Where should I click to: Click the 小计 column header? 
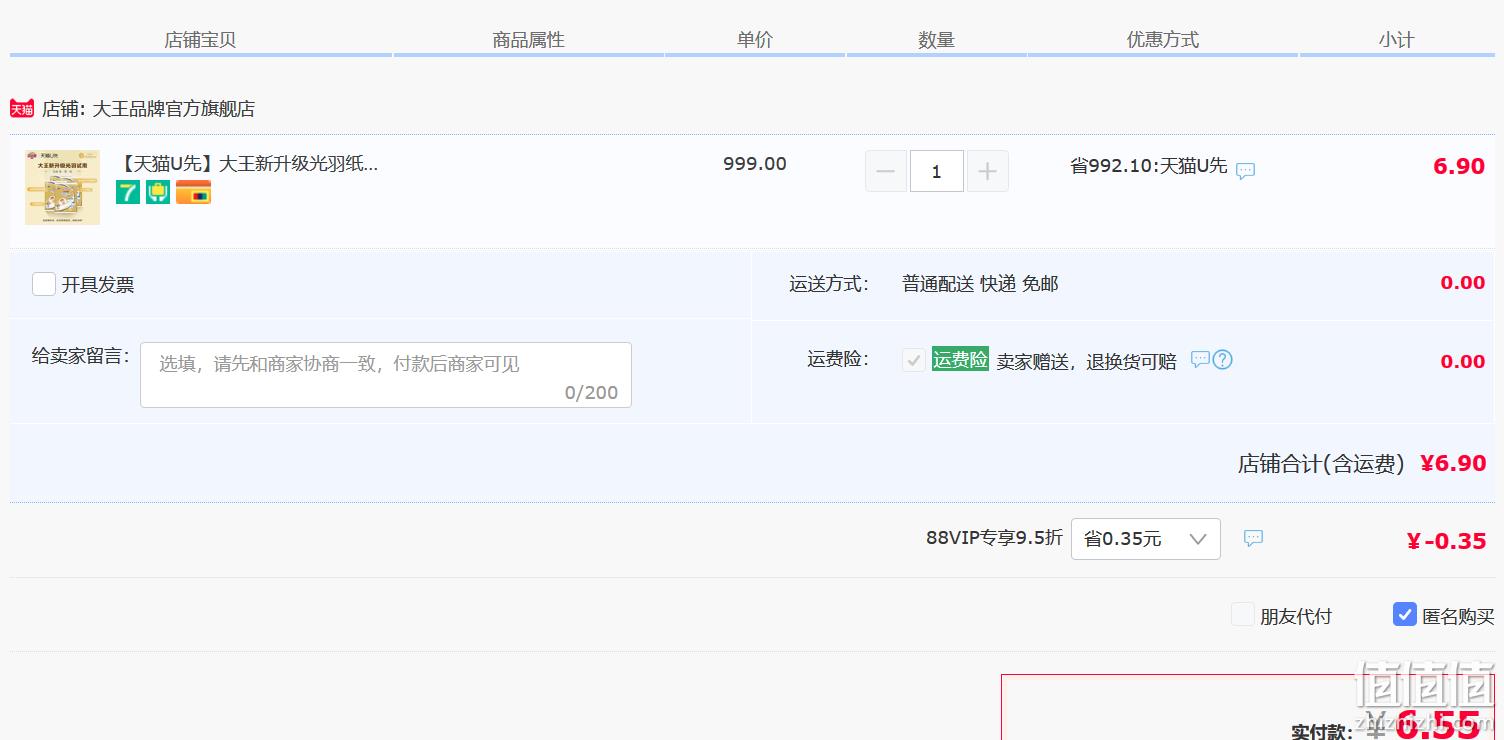tap(1397, 40)
